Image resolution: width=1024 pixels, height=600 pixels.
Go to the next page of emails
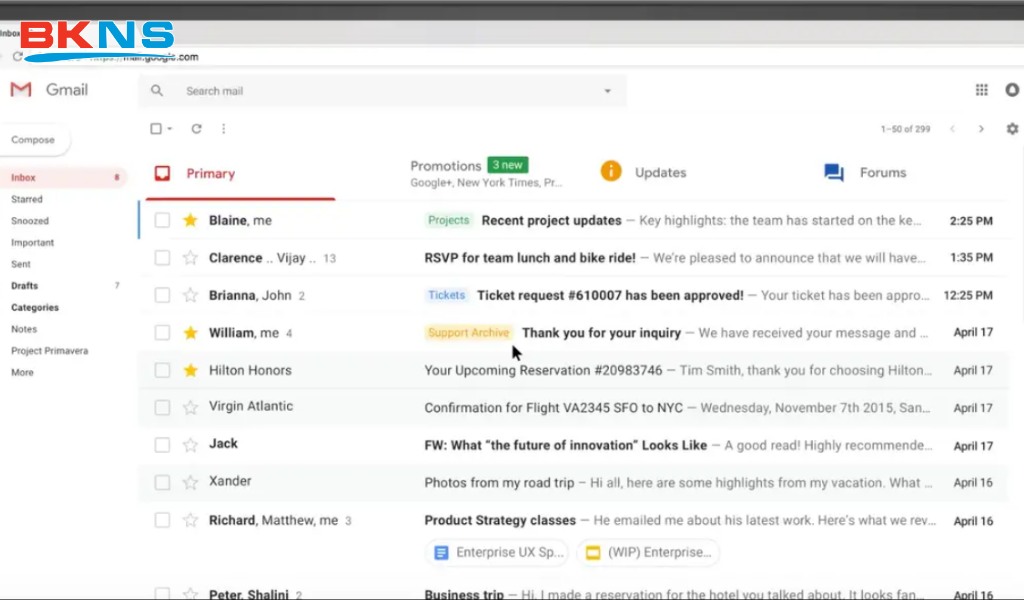point(981,128)
